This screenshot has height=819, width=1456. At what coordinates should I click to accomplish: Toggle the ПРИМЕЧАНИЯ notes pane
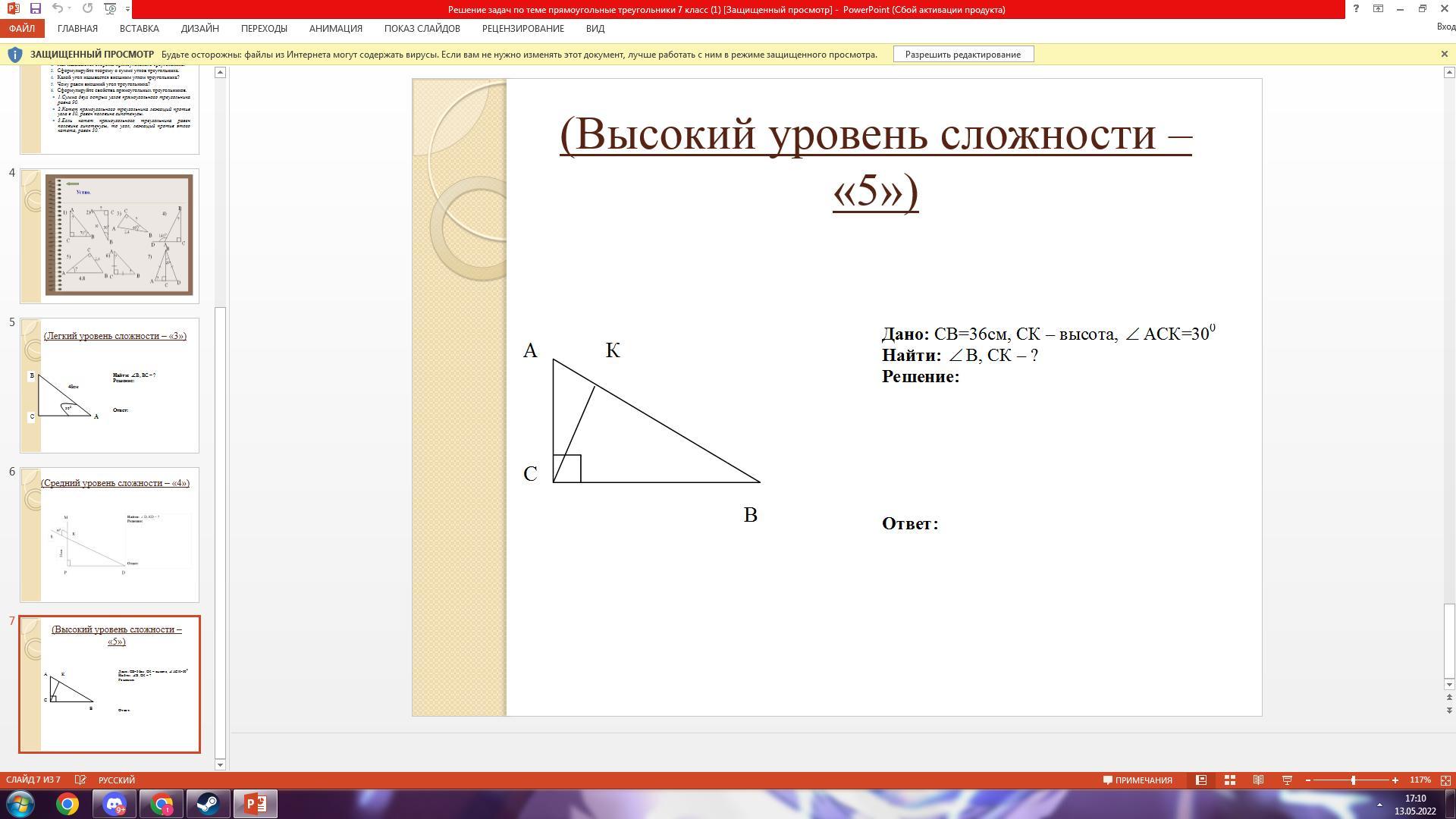click(x=1137, y=780)
